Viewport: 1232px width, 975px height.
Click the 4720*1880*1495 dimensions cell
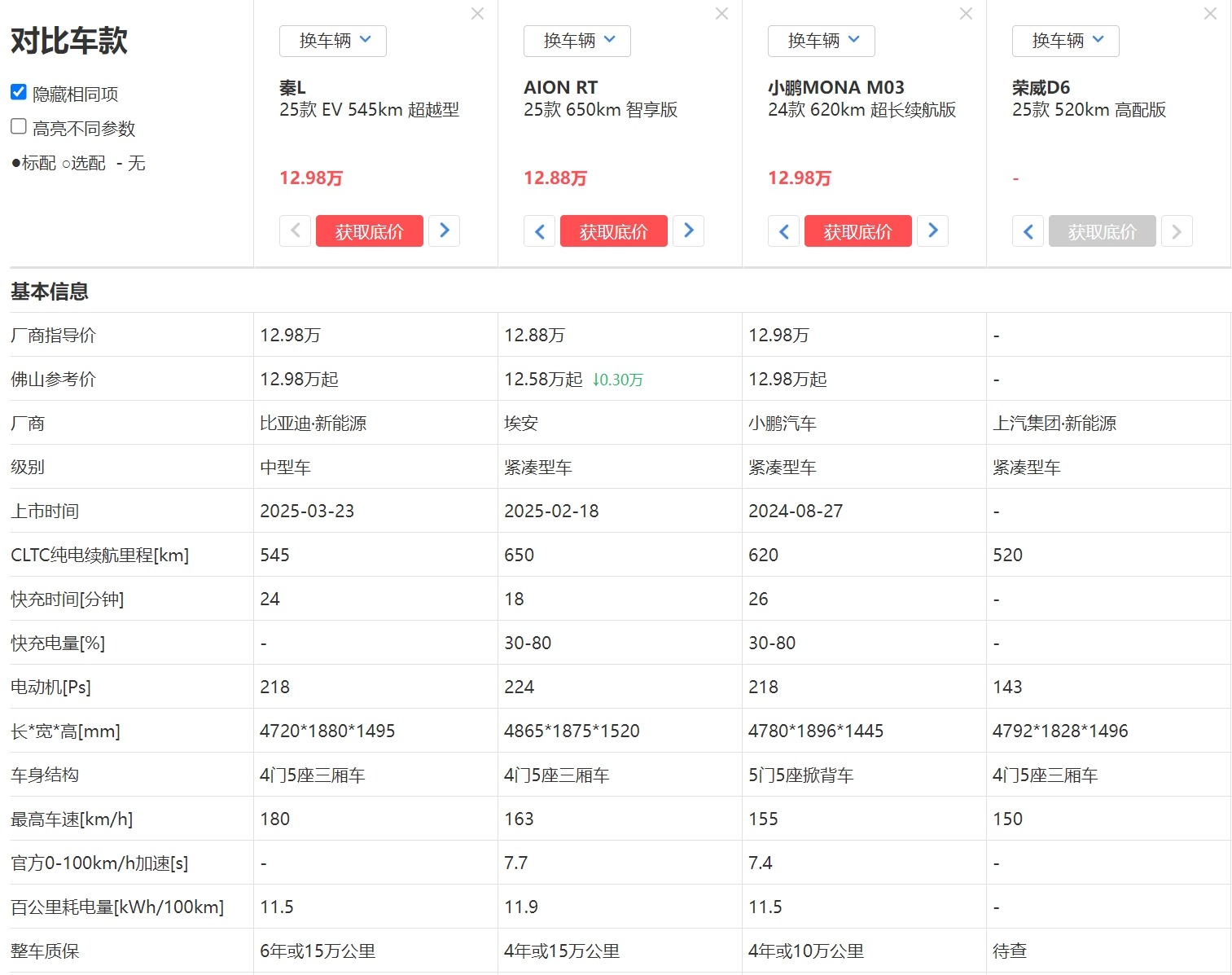[x=327, y=731]
